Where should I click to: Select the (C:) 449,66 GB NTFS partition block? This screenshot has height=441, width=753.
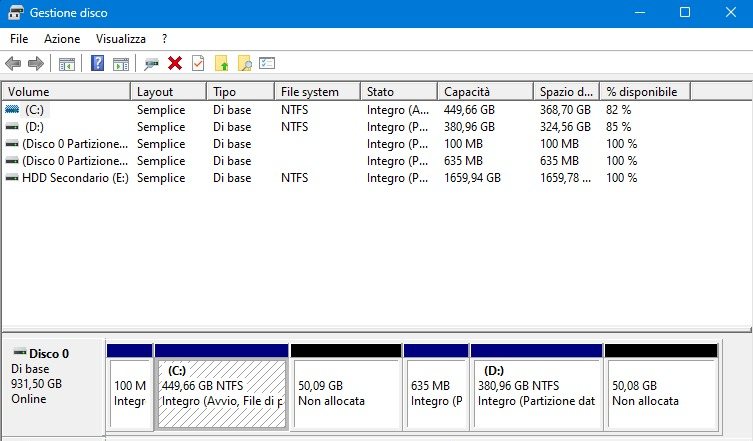221,386
